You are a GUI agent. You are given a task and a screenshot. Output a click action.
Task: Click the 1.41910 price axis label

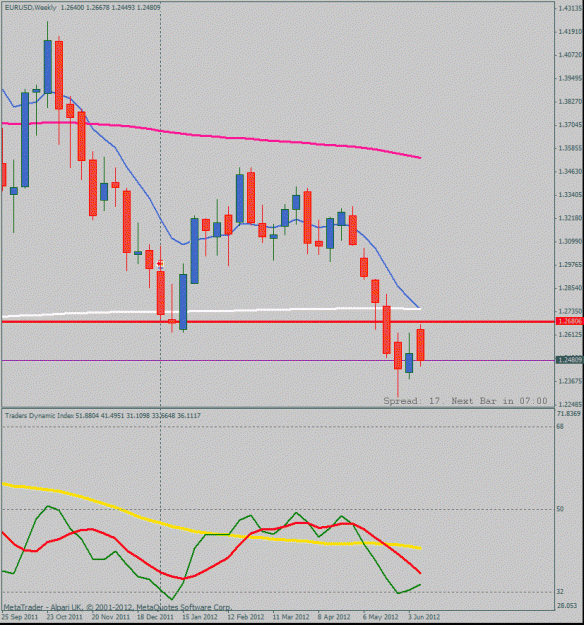point(571,31)
